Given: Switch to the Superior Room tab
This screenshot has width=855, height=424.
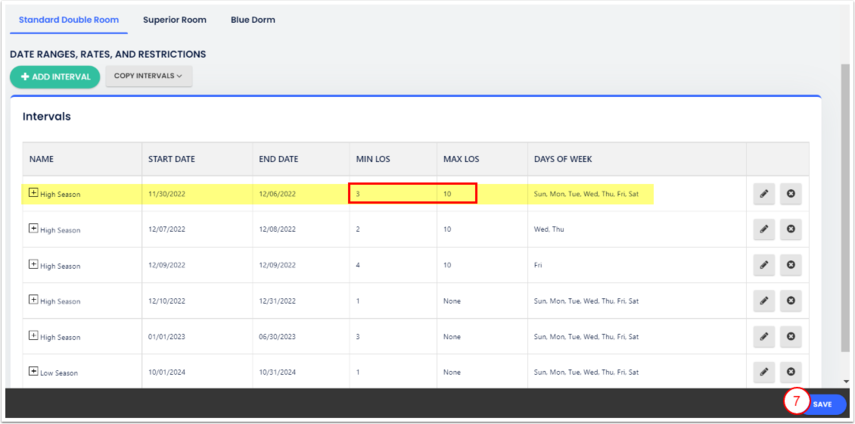Looking at the screenshot, I should tap(174, 20).
